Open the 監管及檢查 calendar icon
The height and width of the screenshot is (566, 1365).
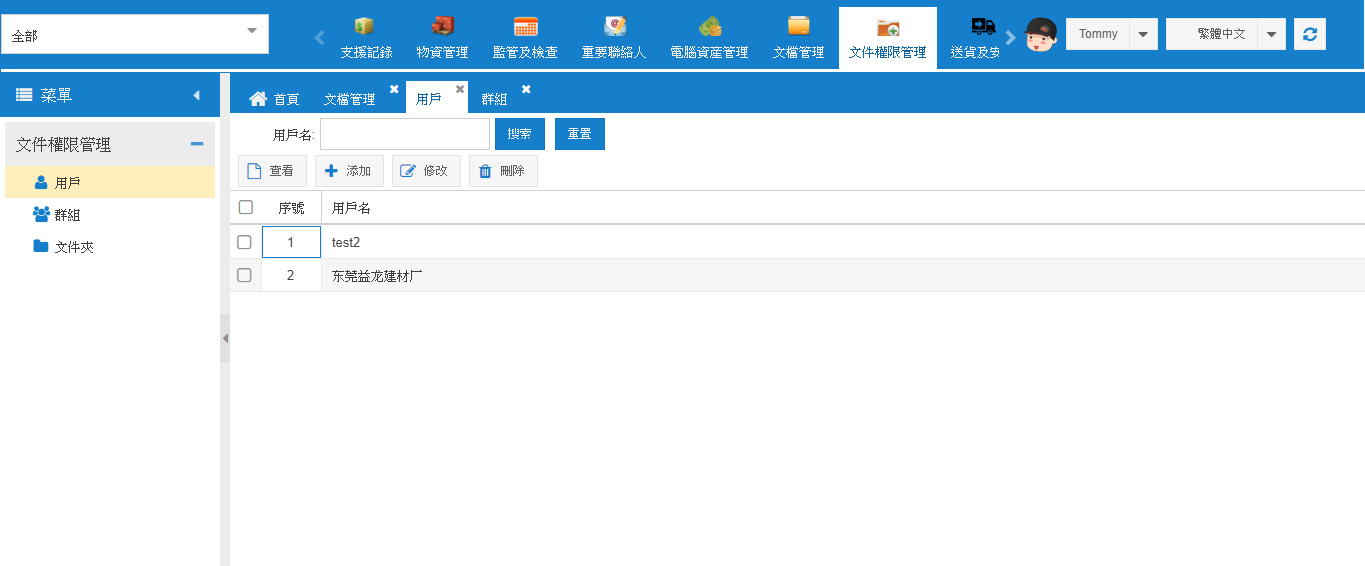click(x=525, y=27)
